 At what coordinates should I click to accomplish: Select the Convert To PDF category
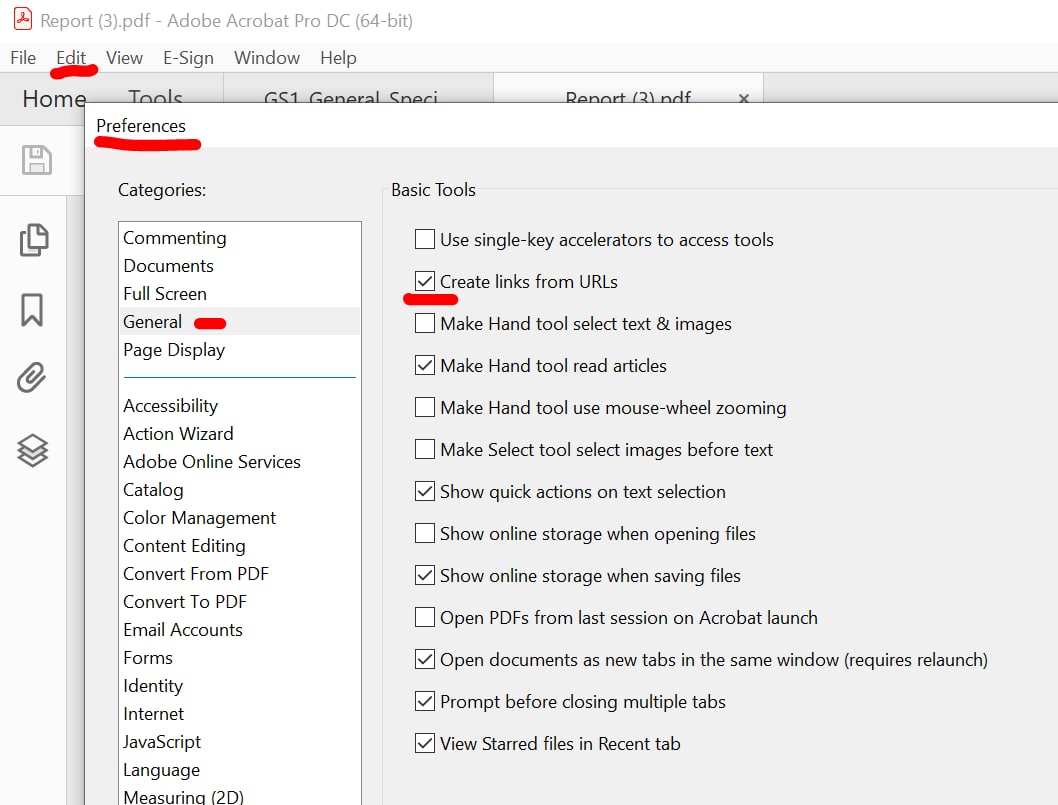tap(240, 602)
